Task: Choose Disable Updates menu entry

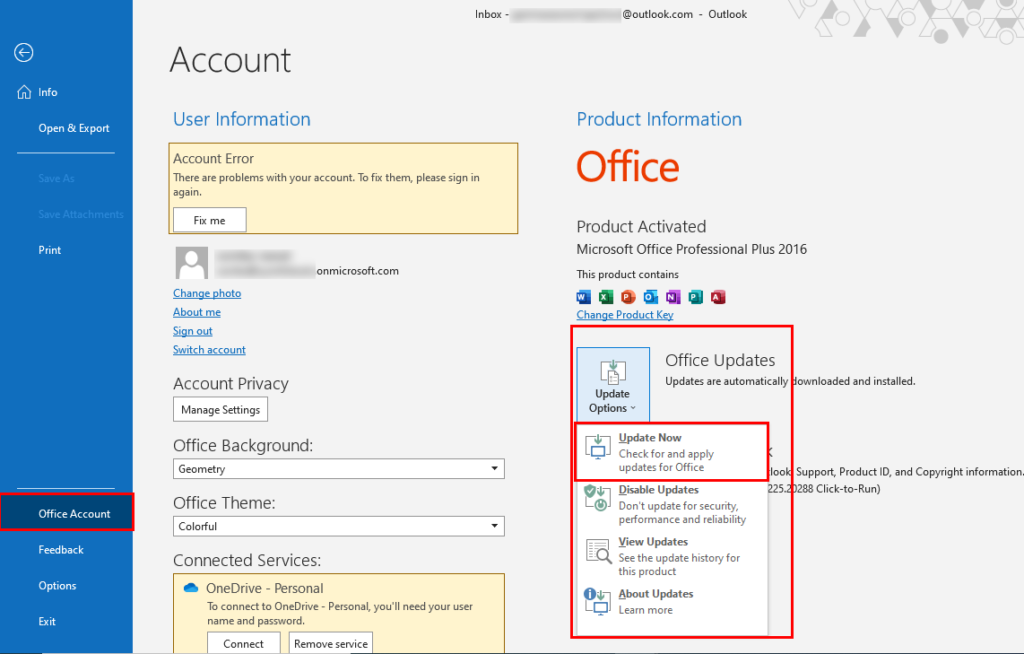Action: pyautogui.click(x=672, y=504)
